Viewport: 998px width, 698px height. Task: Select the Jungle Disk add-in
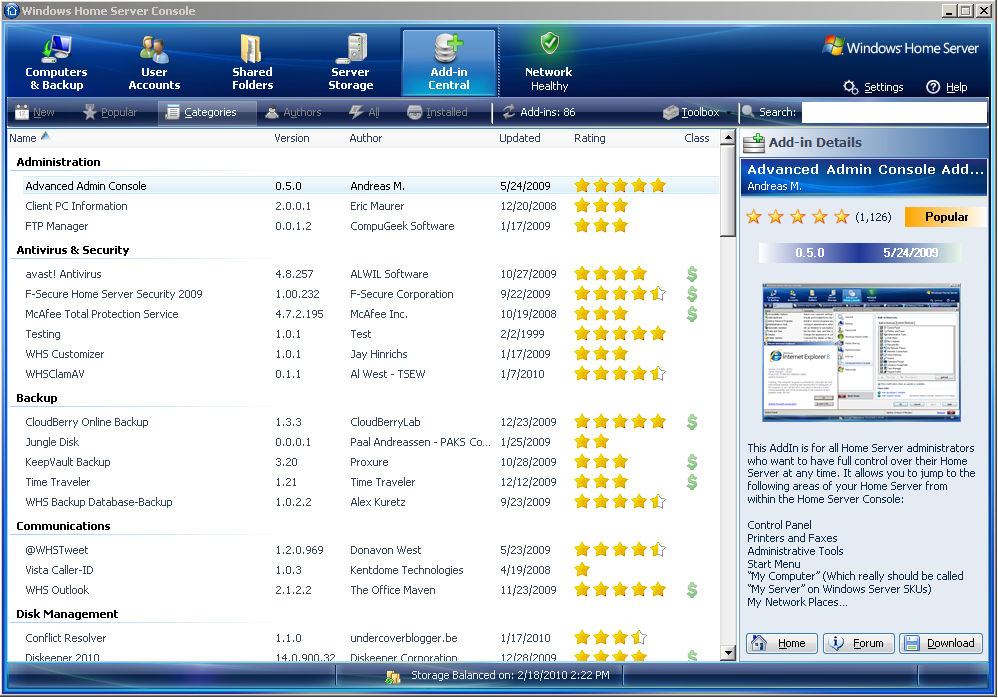click(x=52, y=442)
